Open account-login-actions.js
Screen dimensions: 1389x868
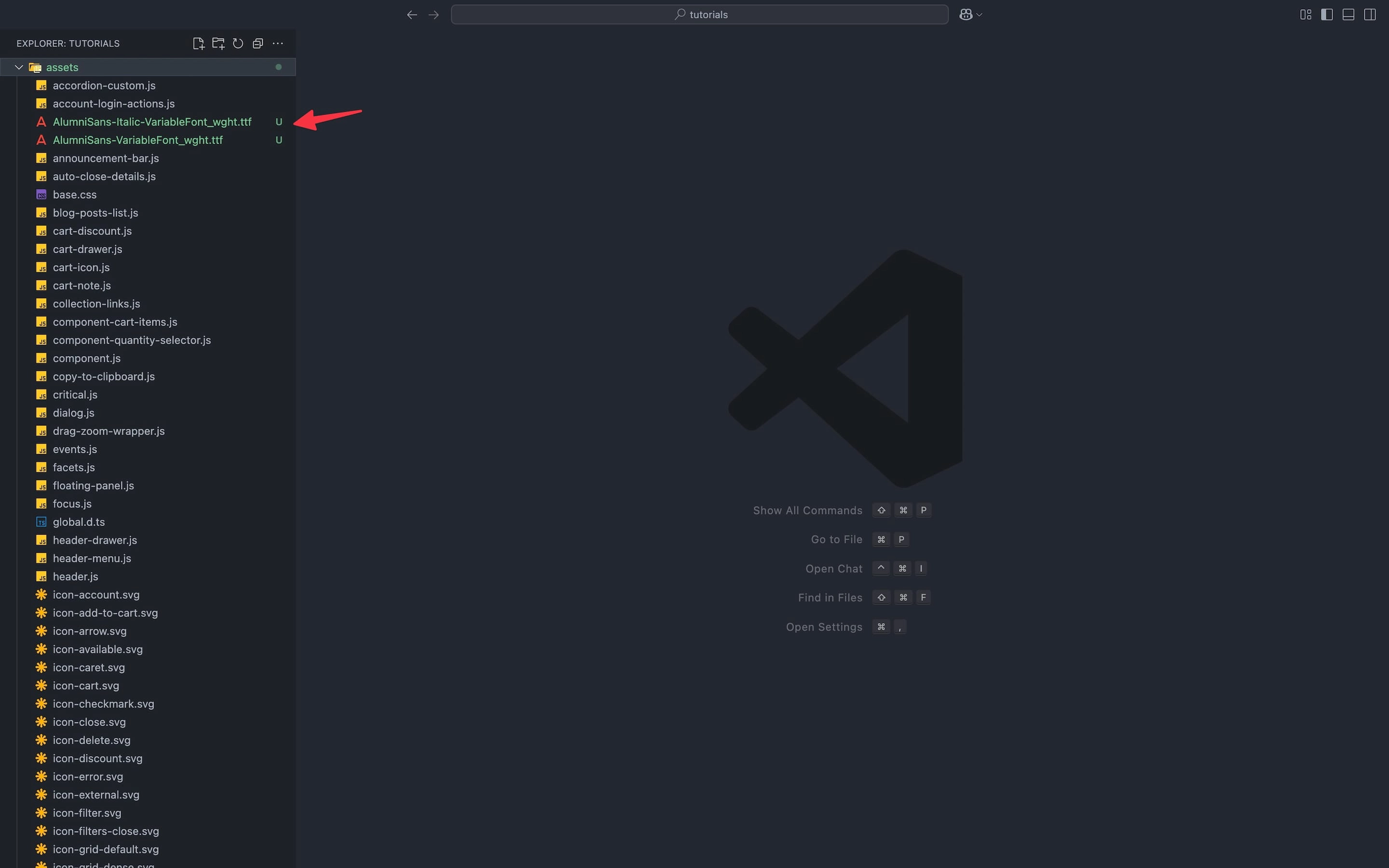148,104
